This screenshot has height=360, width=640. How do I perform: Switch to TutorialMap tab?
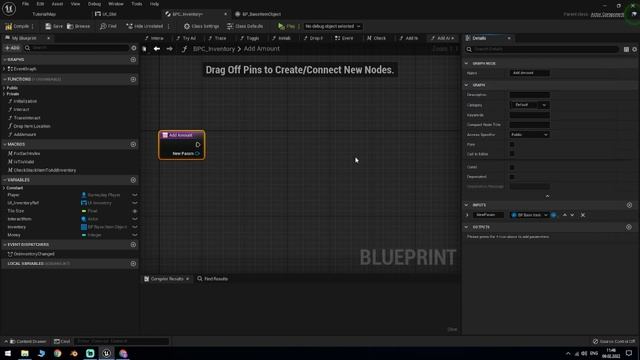[x=44, y=14]
